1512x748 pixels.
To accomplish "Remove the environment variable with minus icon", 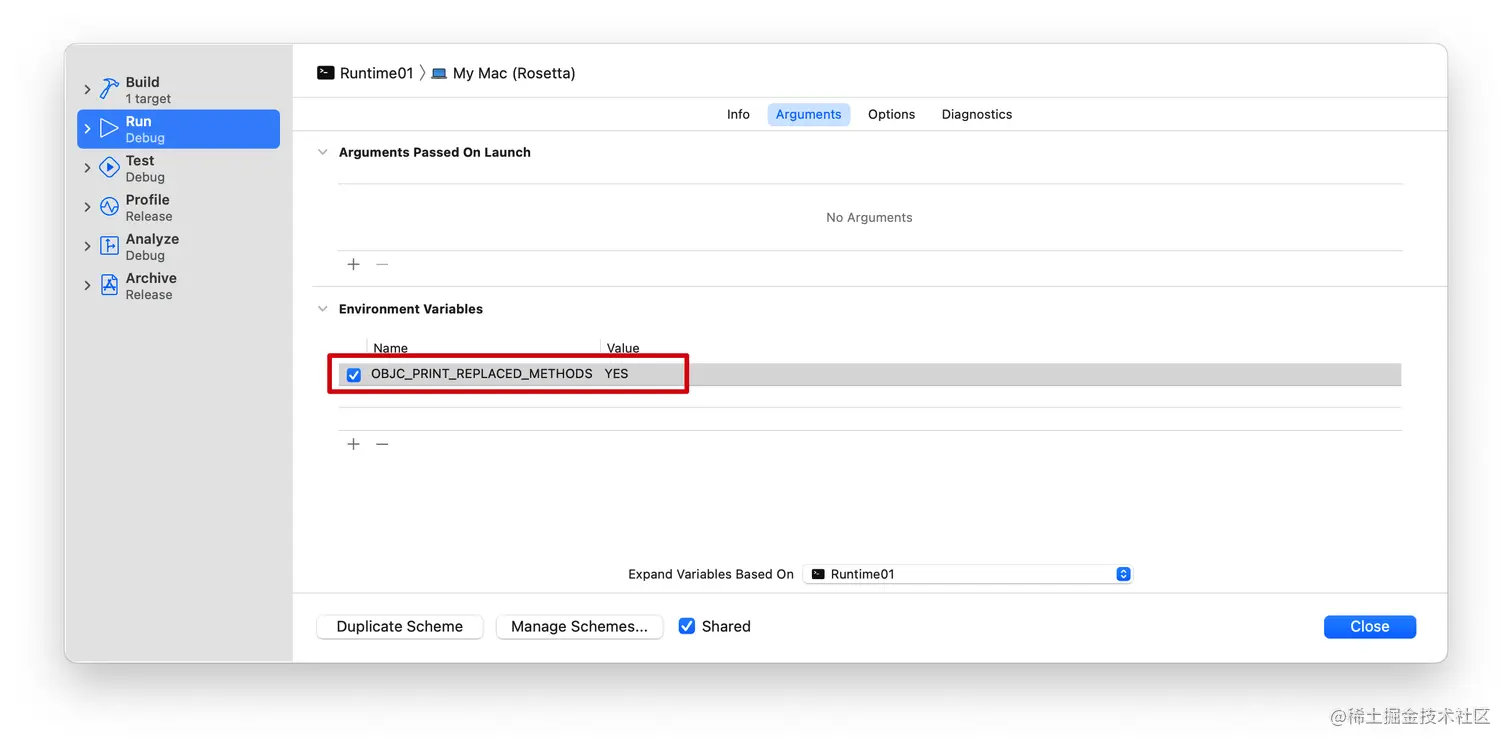I will click(x=382, y=444).
